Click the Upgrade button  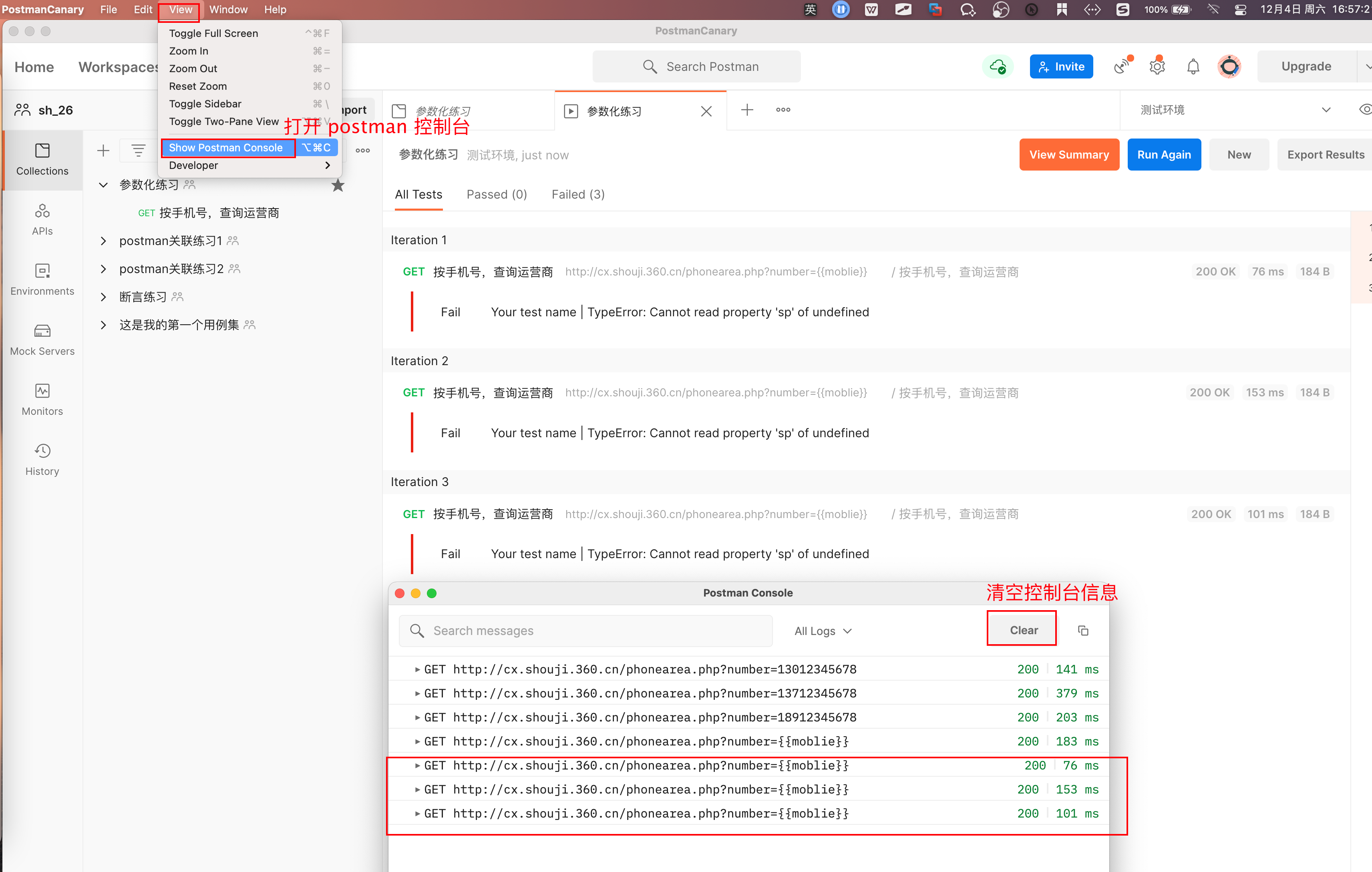pos(1306,66)
